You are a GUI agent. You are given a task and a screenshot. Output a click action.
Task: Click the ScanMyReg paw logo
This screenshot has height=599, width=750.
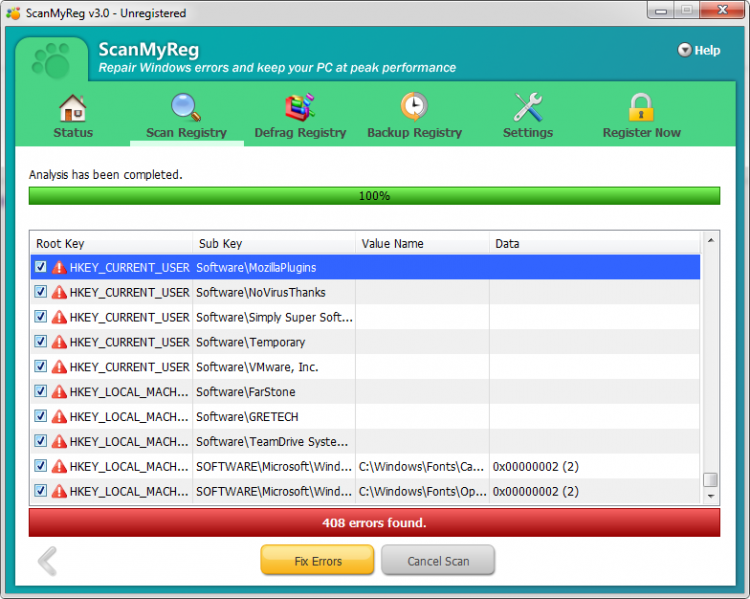(52, 61)
